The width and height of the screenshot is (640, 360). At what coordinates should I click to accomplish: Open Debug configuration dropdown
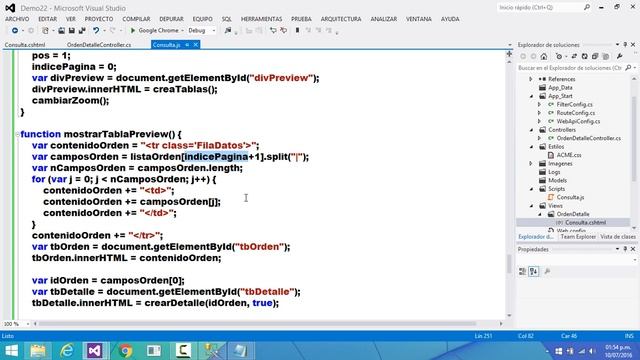213,31
